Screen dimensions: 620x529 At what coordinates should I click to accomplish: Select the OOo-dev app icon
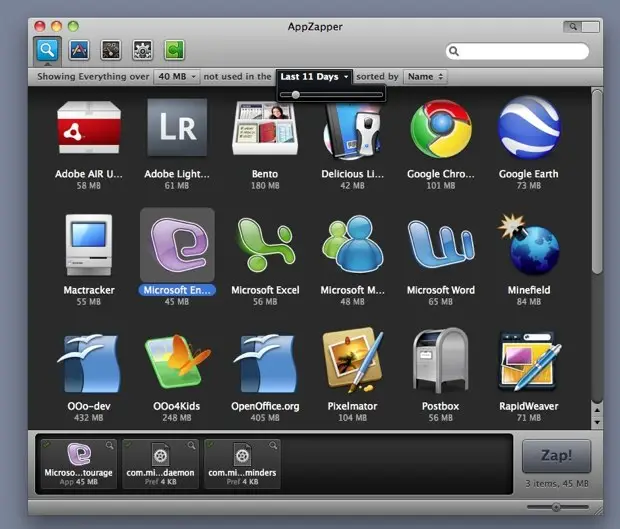point(89,364)
